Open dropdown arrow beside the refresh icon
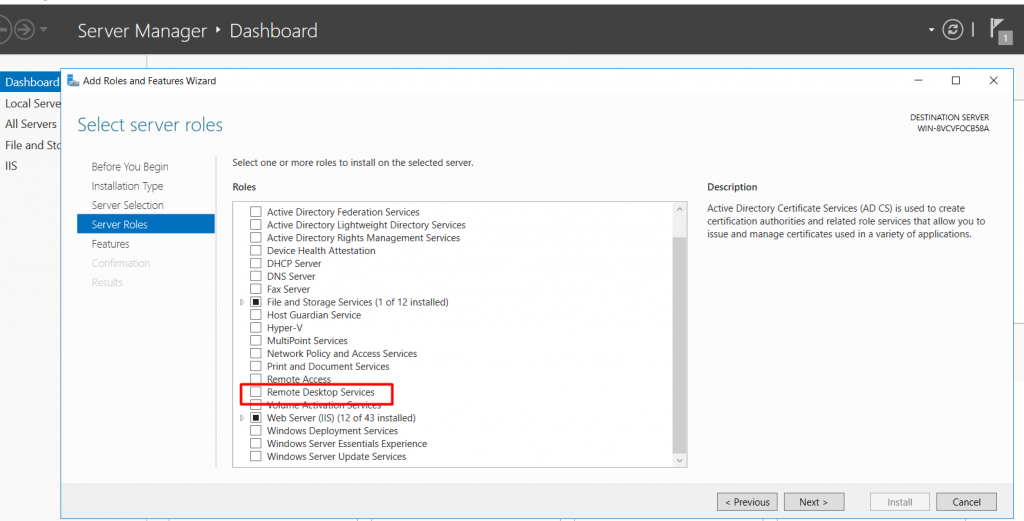Image resolution: width=1024 pixels, height=521 pixels. [x=931, y=30]
